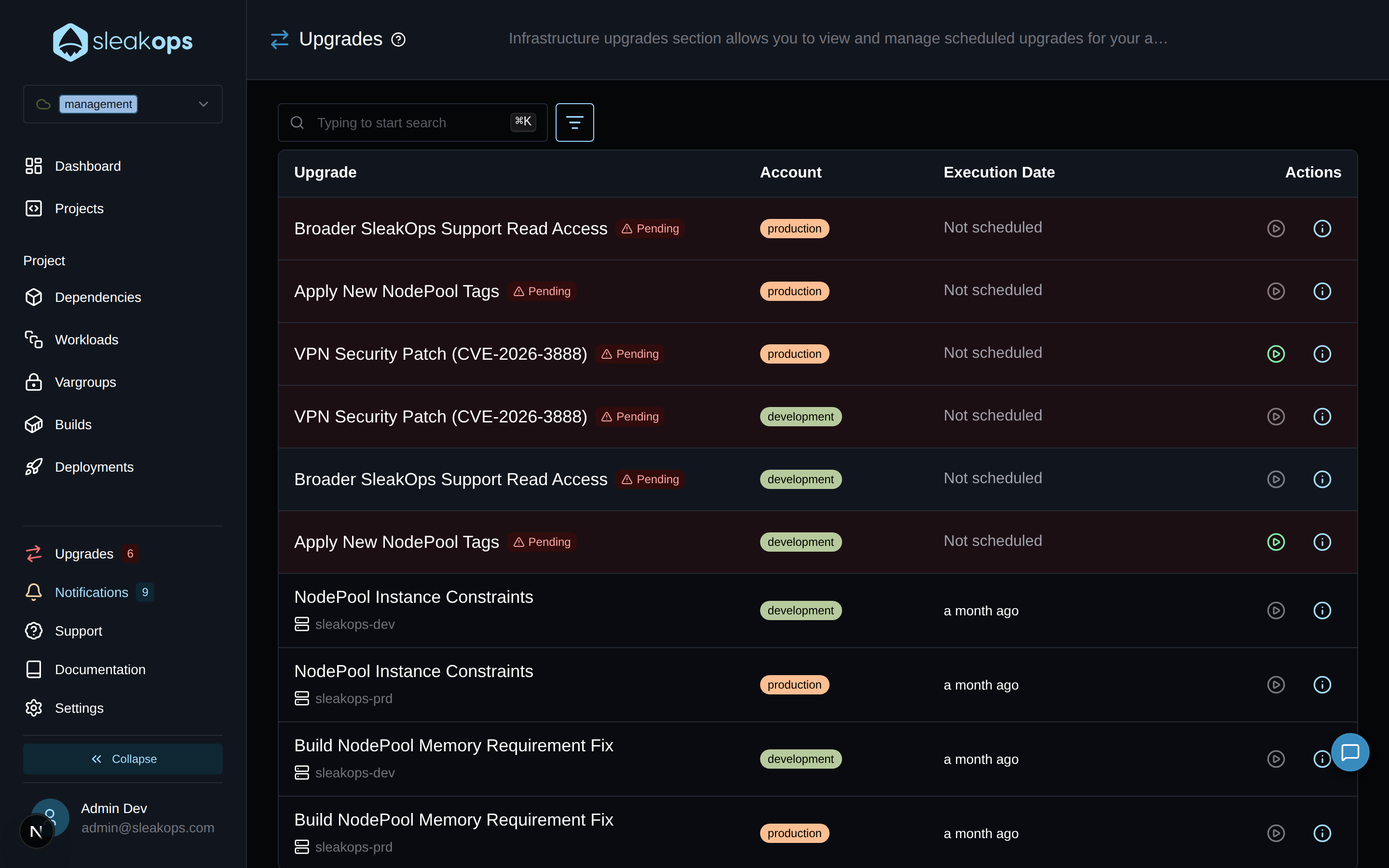Viewport: 1389px width, 868px height.
Task: Open the Upgrades help question icon
Action: (398, 40)
